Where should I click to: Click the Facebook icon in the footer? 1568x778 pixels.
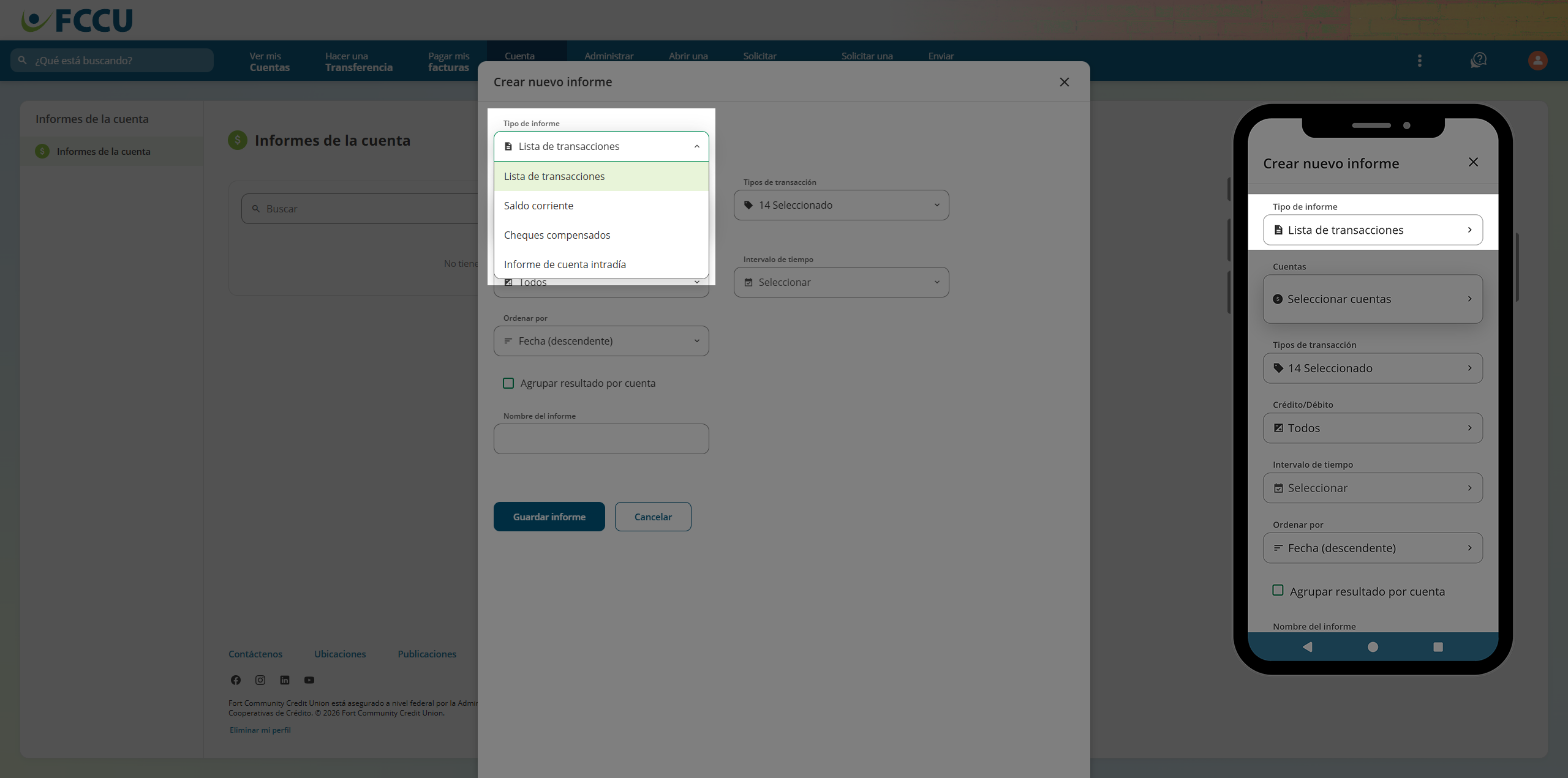pyautogui.click(x=236, y=680)
